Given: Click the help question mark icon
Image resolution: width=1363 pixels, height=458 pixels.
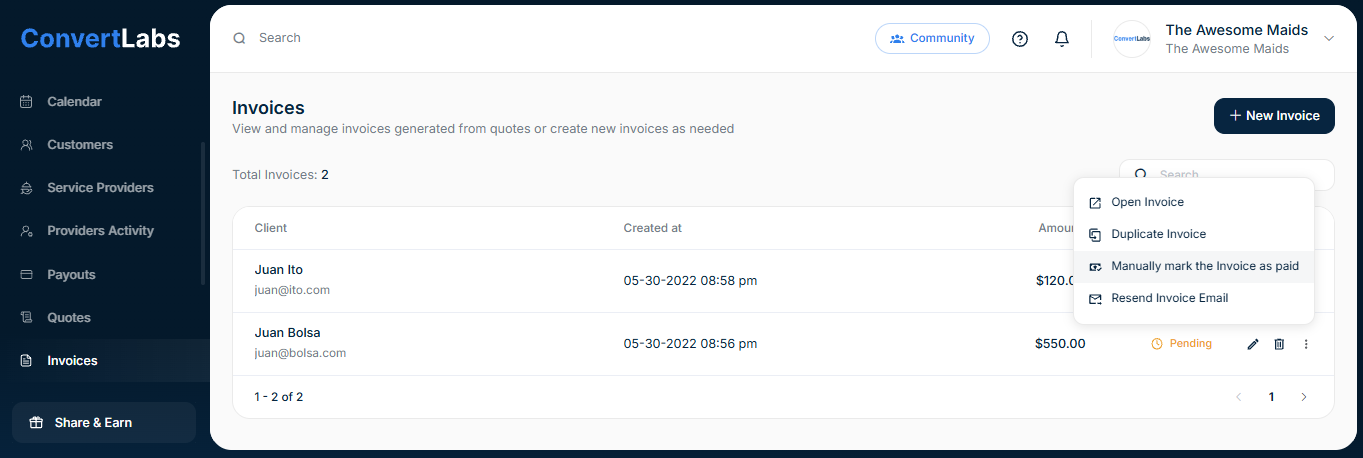Looking at the screenshot, I should click(x=1020, y=39).
